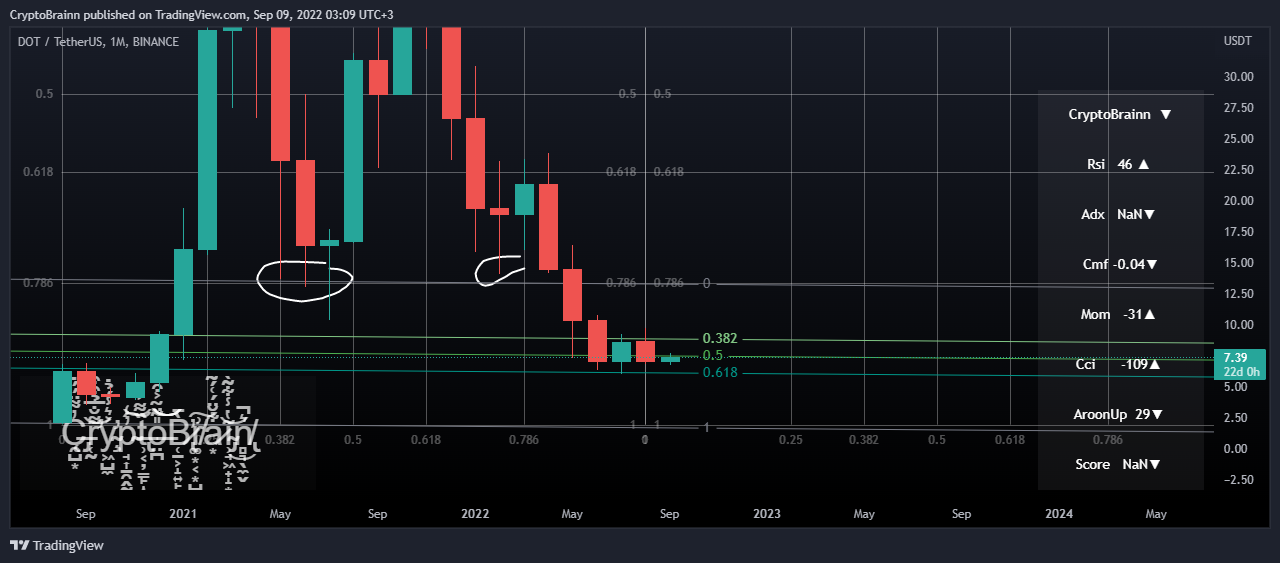Click the 15.00 price axis label

click(x=1238, y=262)
